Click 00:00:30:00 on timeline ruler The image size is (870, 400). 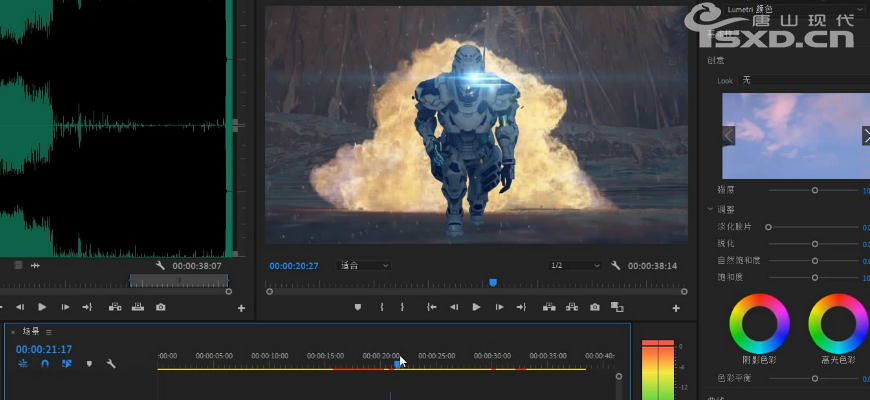[492, 356]
